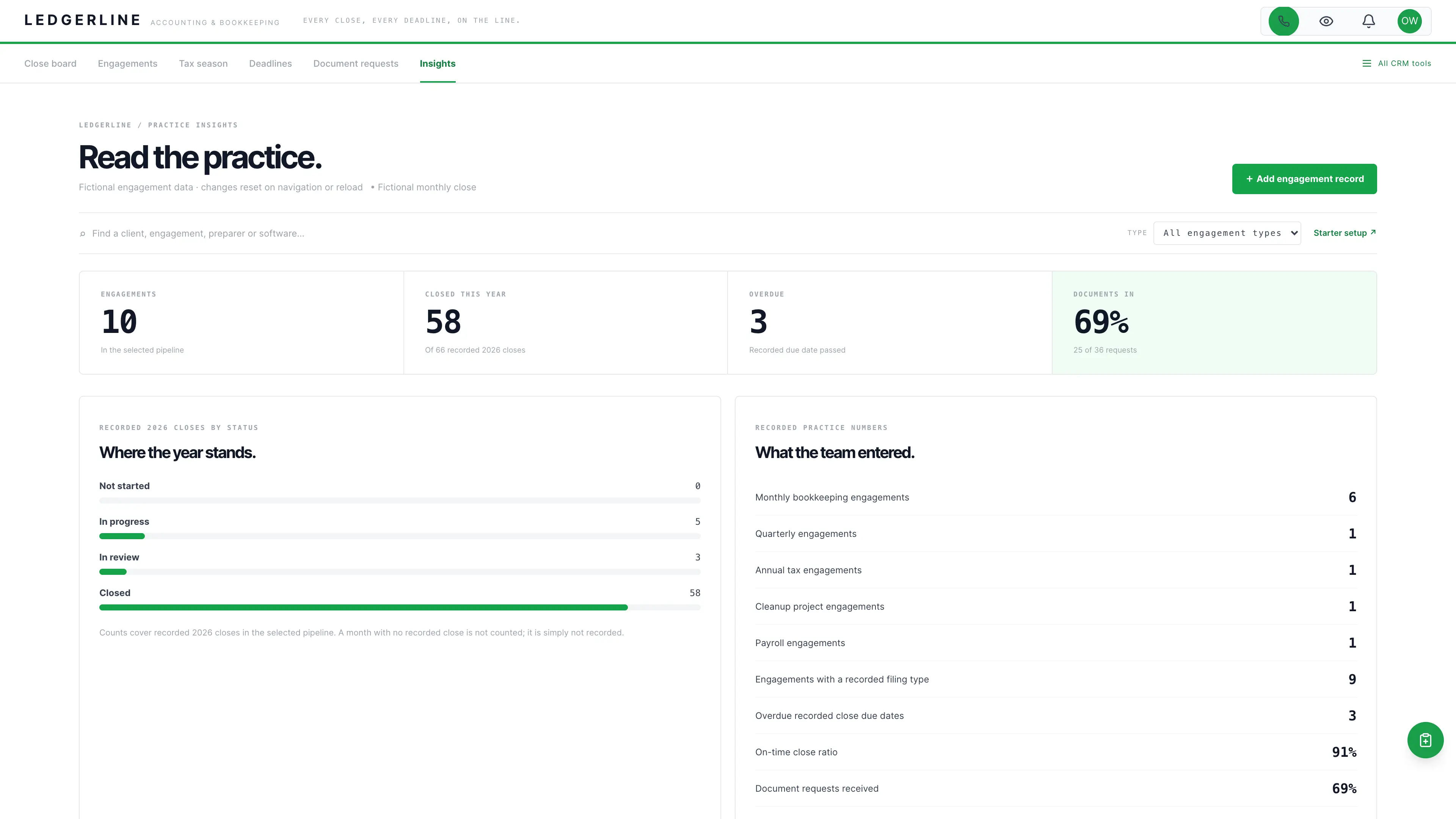Select the Insights tab

coord(438,63)
